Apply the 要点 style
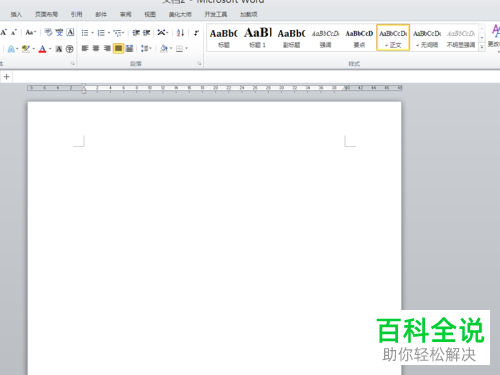Screen dimensions: 500x375 359,38
